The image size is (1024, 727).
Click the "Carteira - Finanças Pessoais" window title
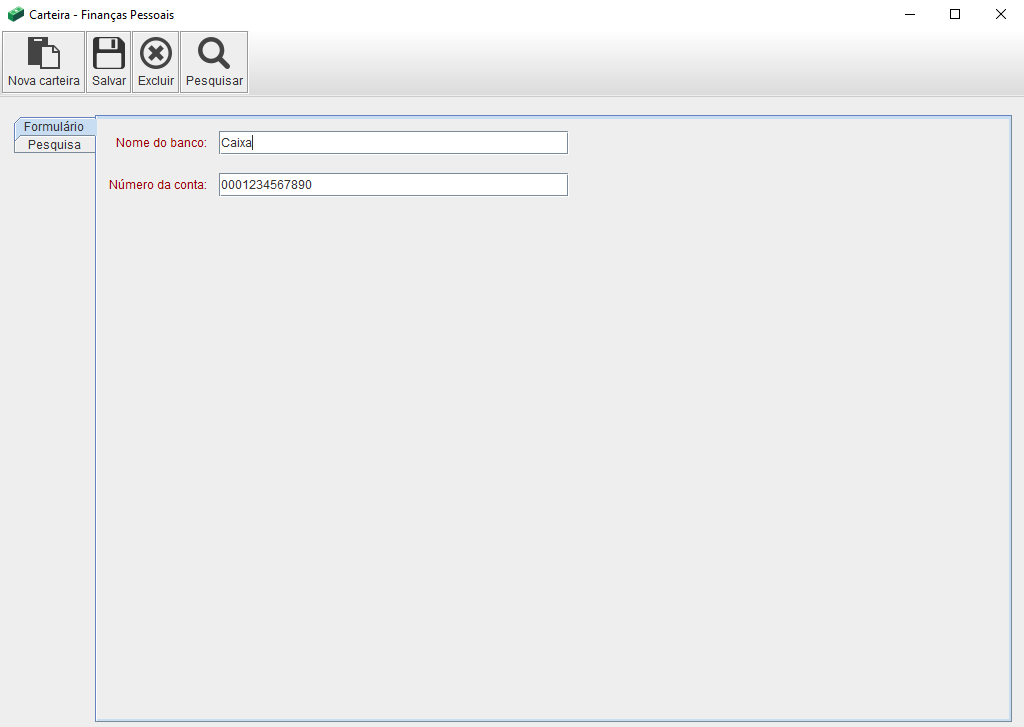(102, 15)
